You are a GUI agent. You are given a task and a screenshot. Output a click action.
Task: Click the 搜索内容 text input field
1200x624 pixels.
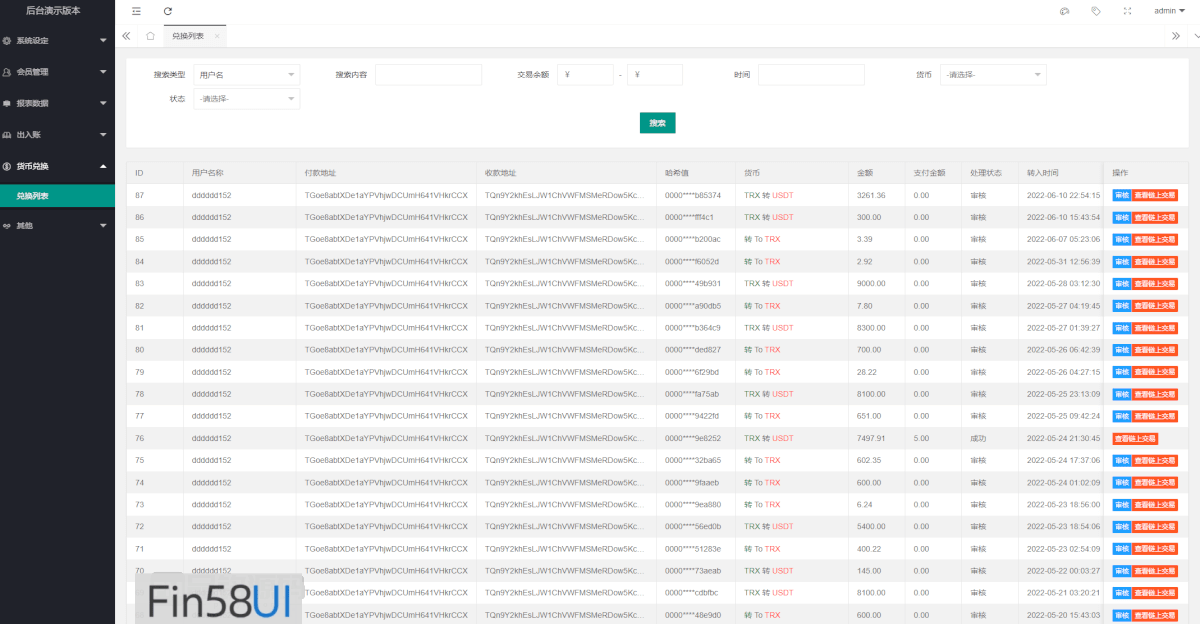pyautogui.click(x=428, y=75)
